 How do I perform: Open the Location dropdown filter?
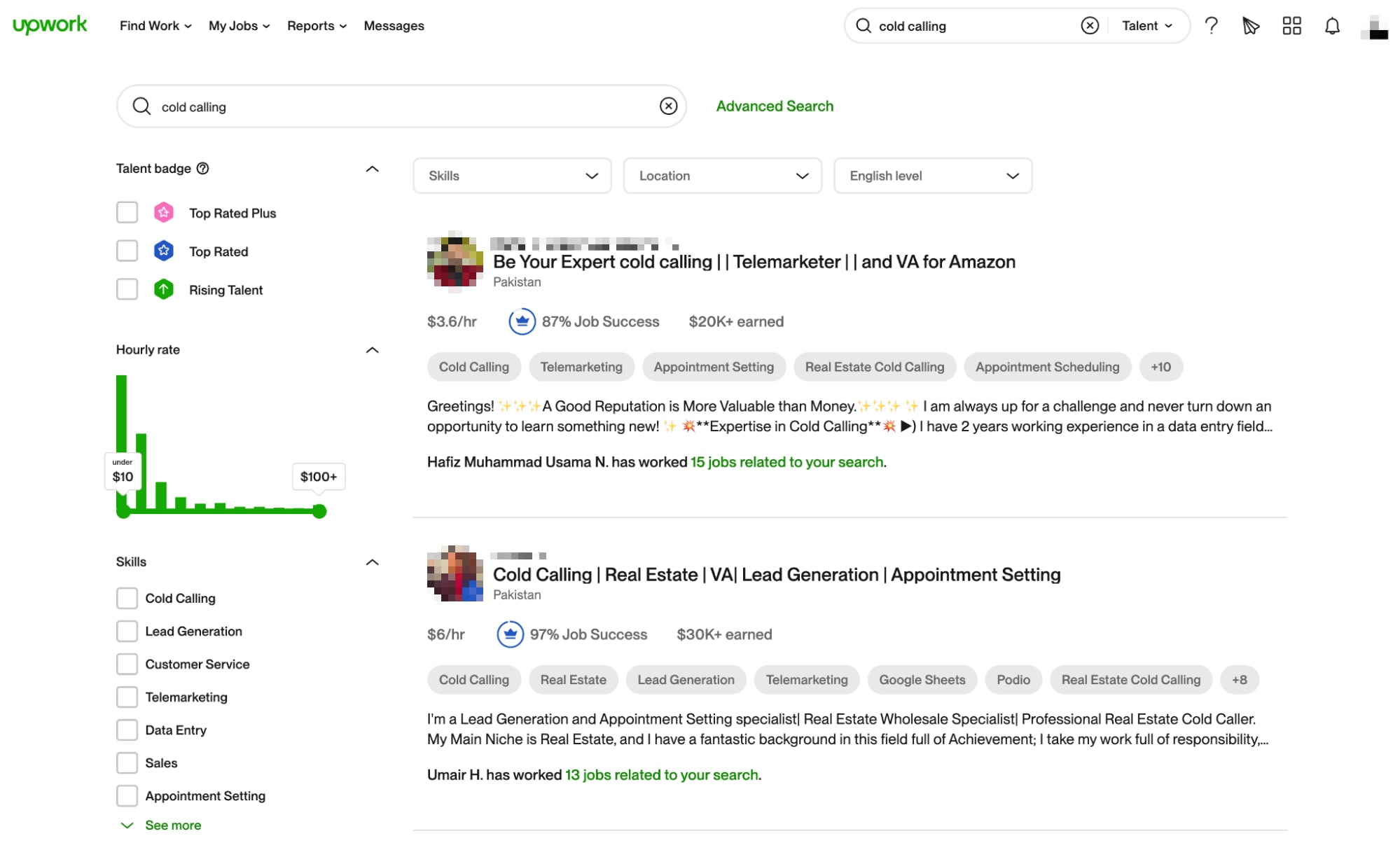(722, 176)
